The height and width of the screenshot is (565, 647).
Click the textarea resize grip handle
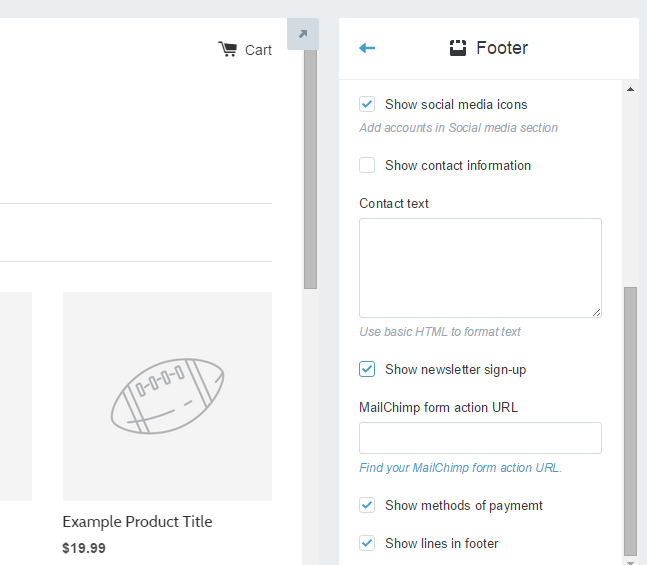click(596, 313)
